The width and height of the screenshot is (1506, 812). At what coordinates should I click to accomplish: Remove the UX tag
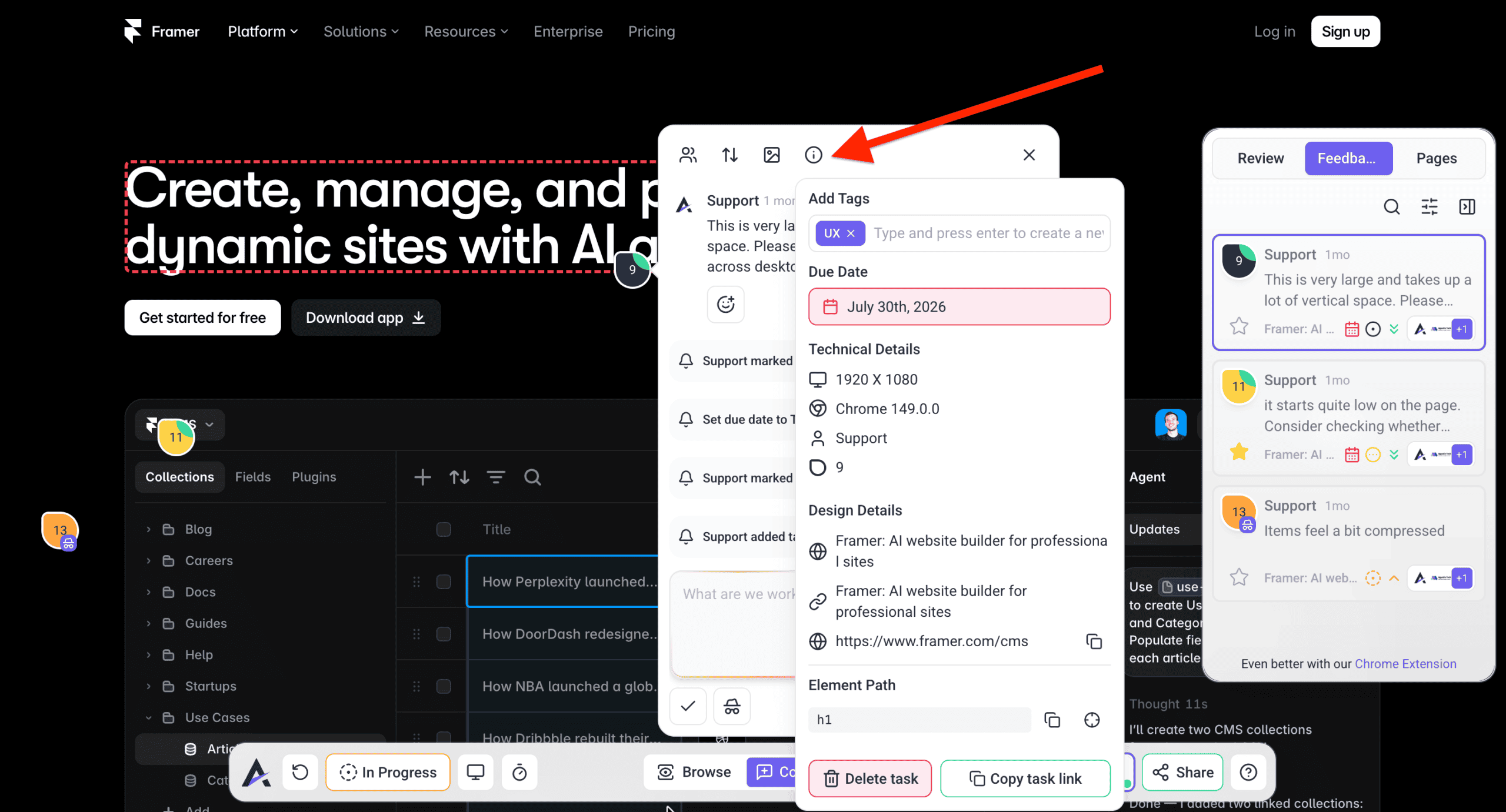[x=851, y=233]
